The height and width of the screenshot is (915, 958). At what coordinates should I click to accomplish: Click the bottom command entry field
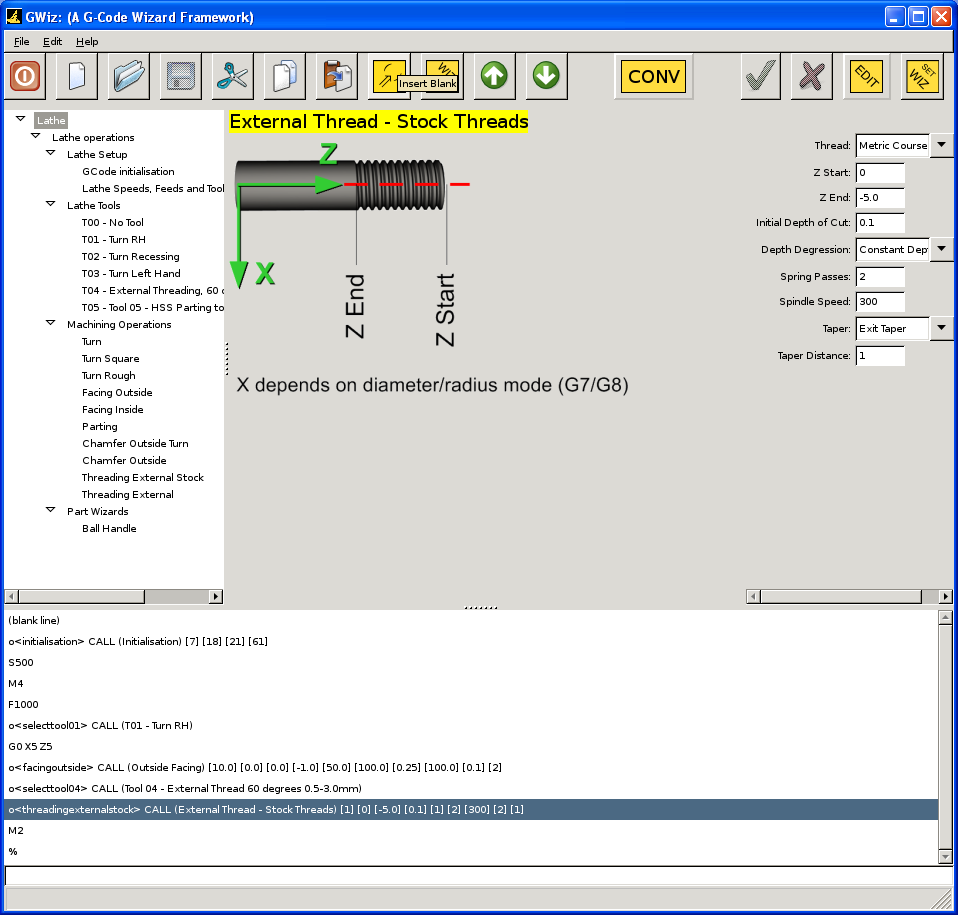(x=478, y=875)
